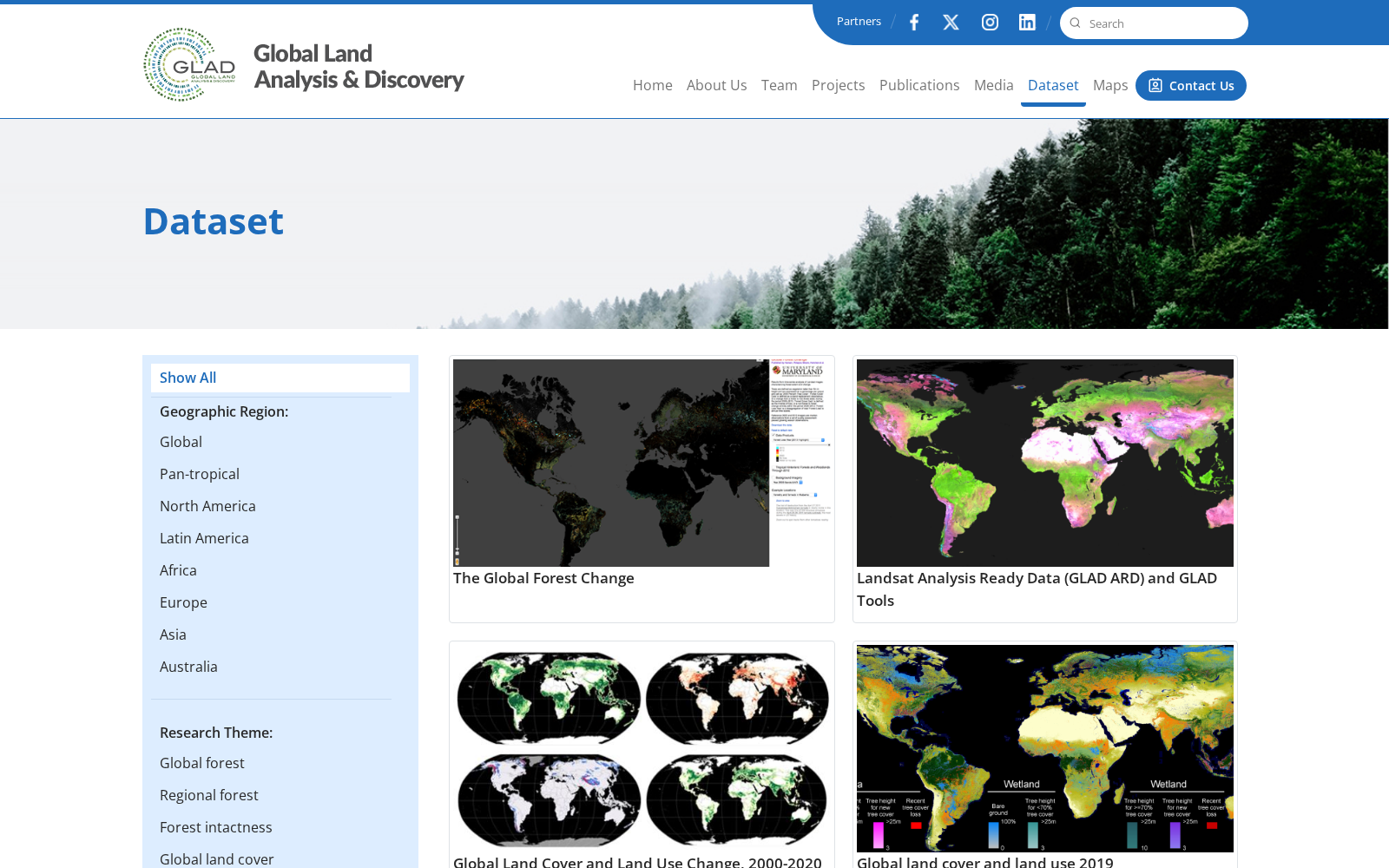Open Global land cover and land use 2019 image
Image resolution: width=1389 pixels, height=868 pixels.
1045,748
